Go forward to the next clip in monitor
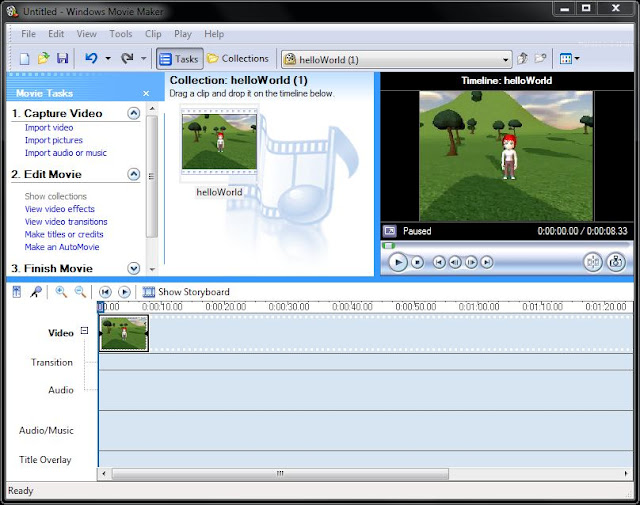Image resolution: width=640 pixels, height=505 pixels. pos(487,262)
